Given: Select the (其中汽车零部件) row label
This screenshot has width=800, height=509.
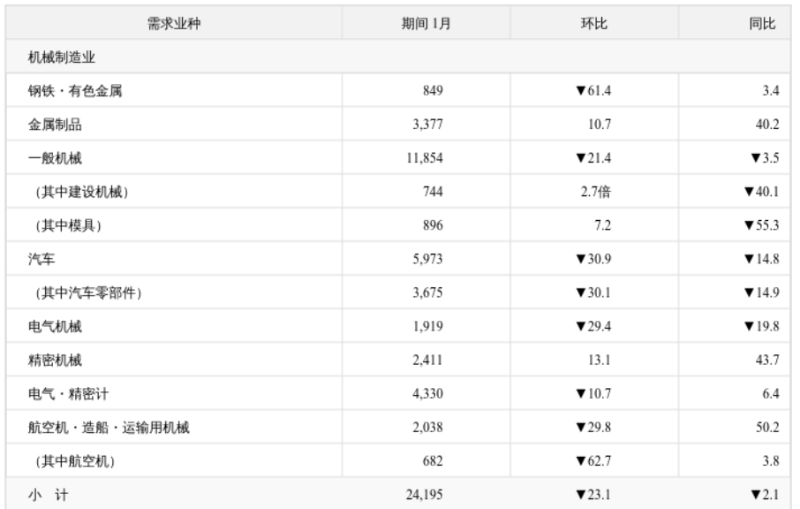Looking at the screenshot, I should pyautogui.click(x=89, y=293).
